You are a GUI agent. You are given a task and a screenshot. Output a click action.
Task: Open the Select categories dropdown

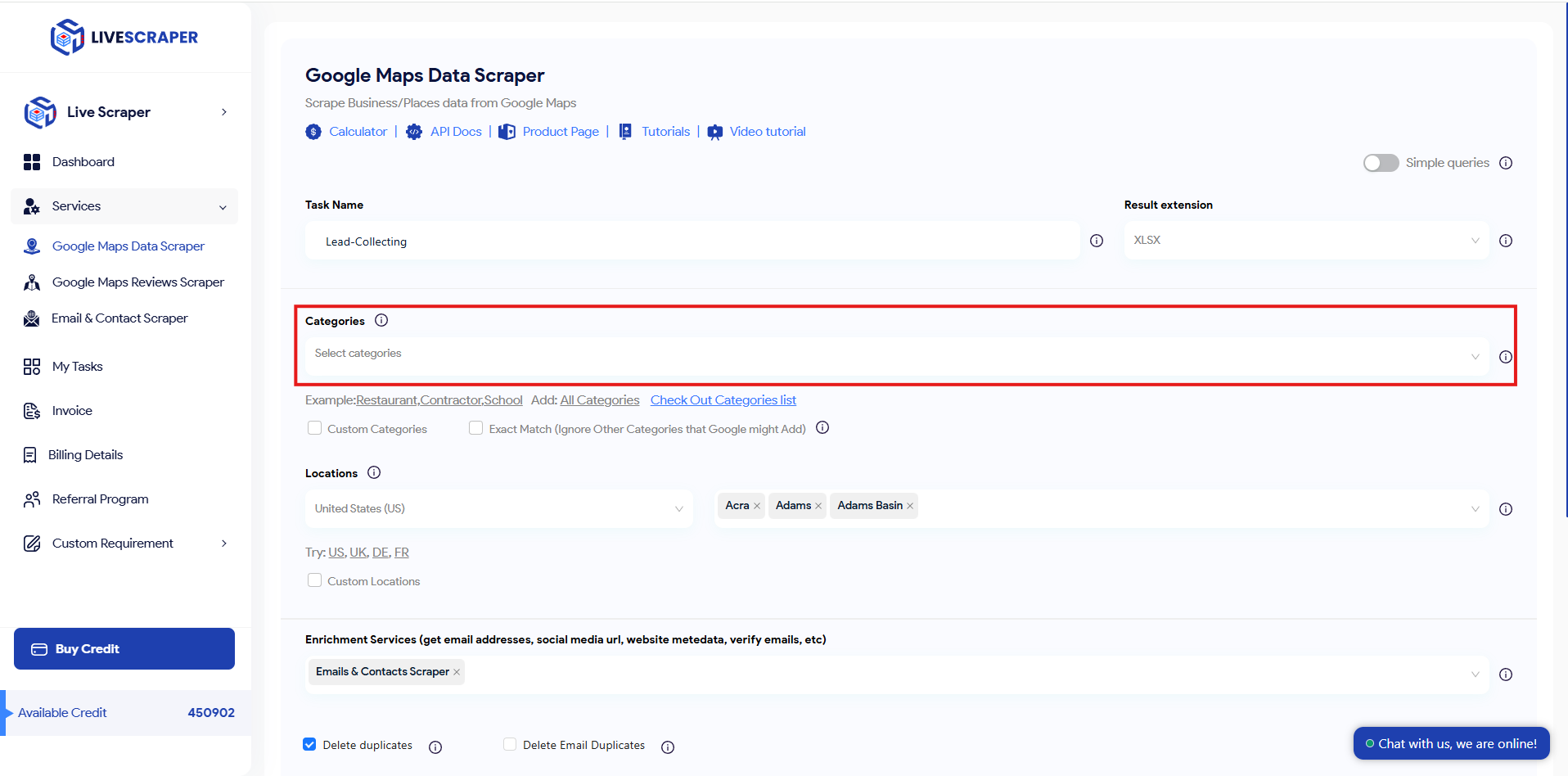tap(897, 356)
